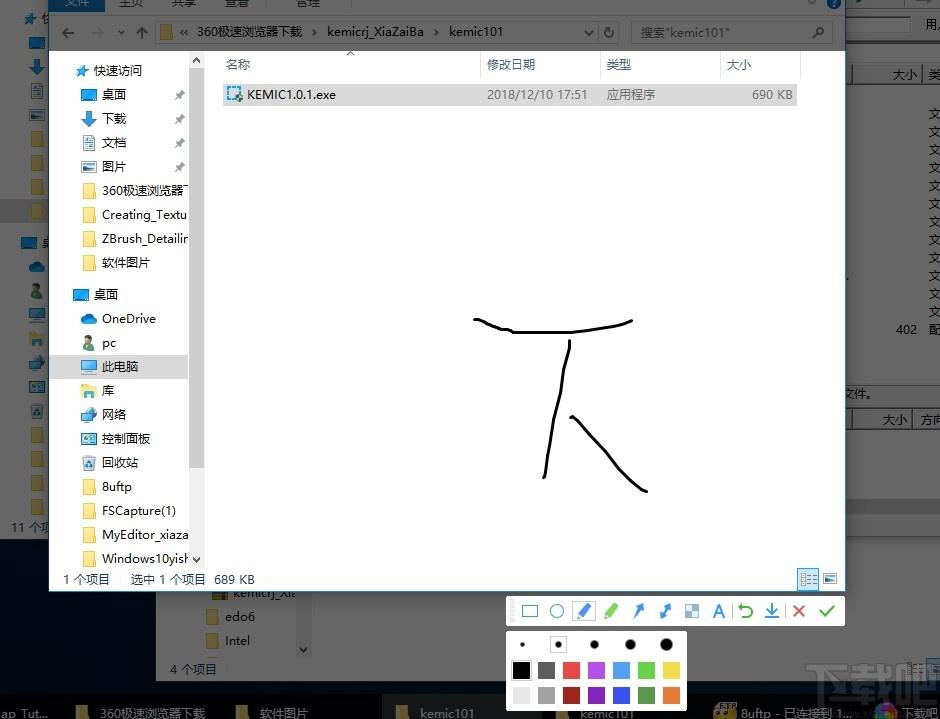Choose the smallest brush size dot

click(523, 645)
